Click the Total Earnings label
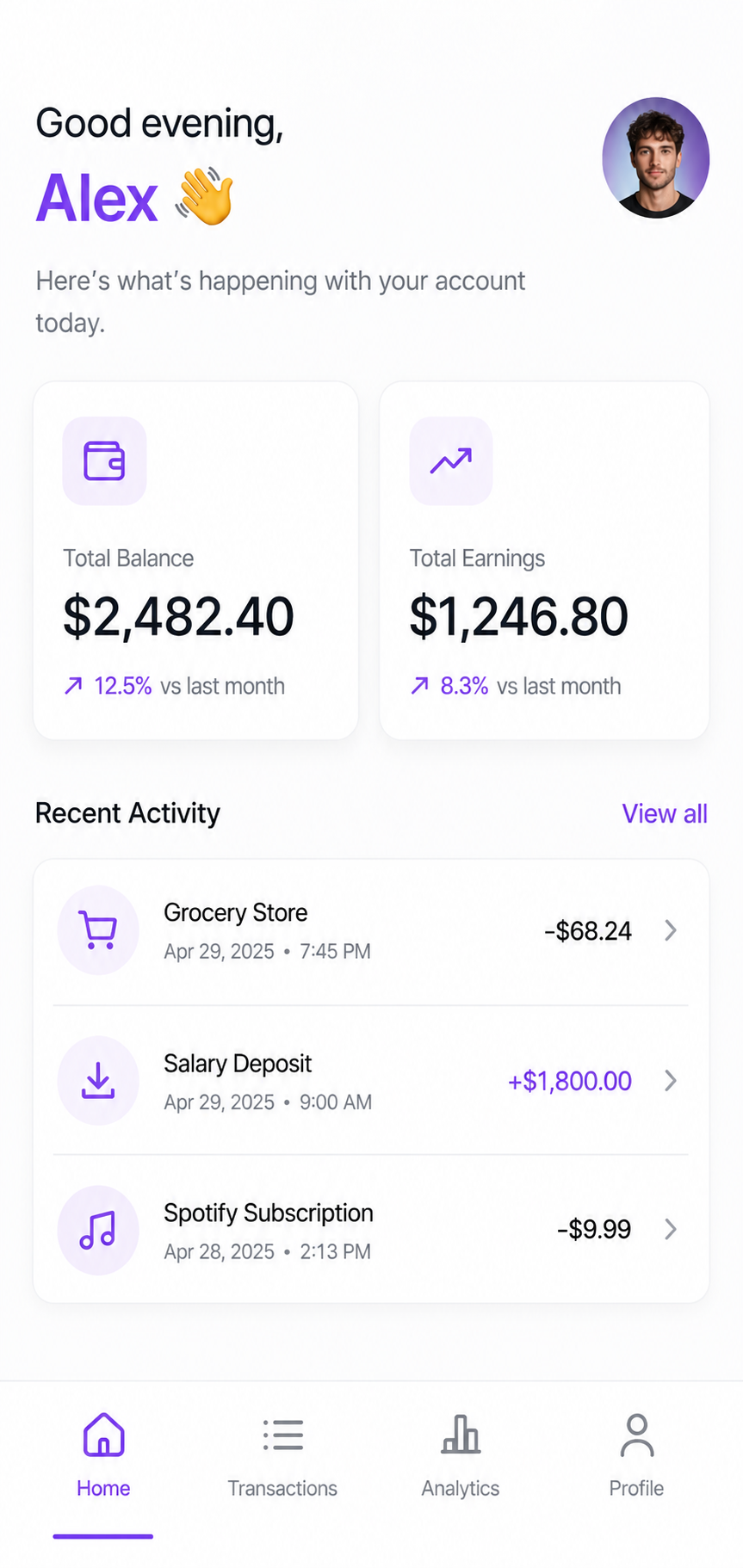 [x=477, y=559]
